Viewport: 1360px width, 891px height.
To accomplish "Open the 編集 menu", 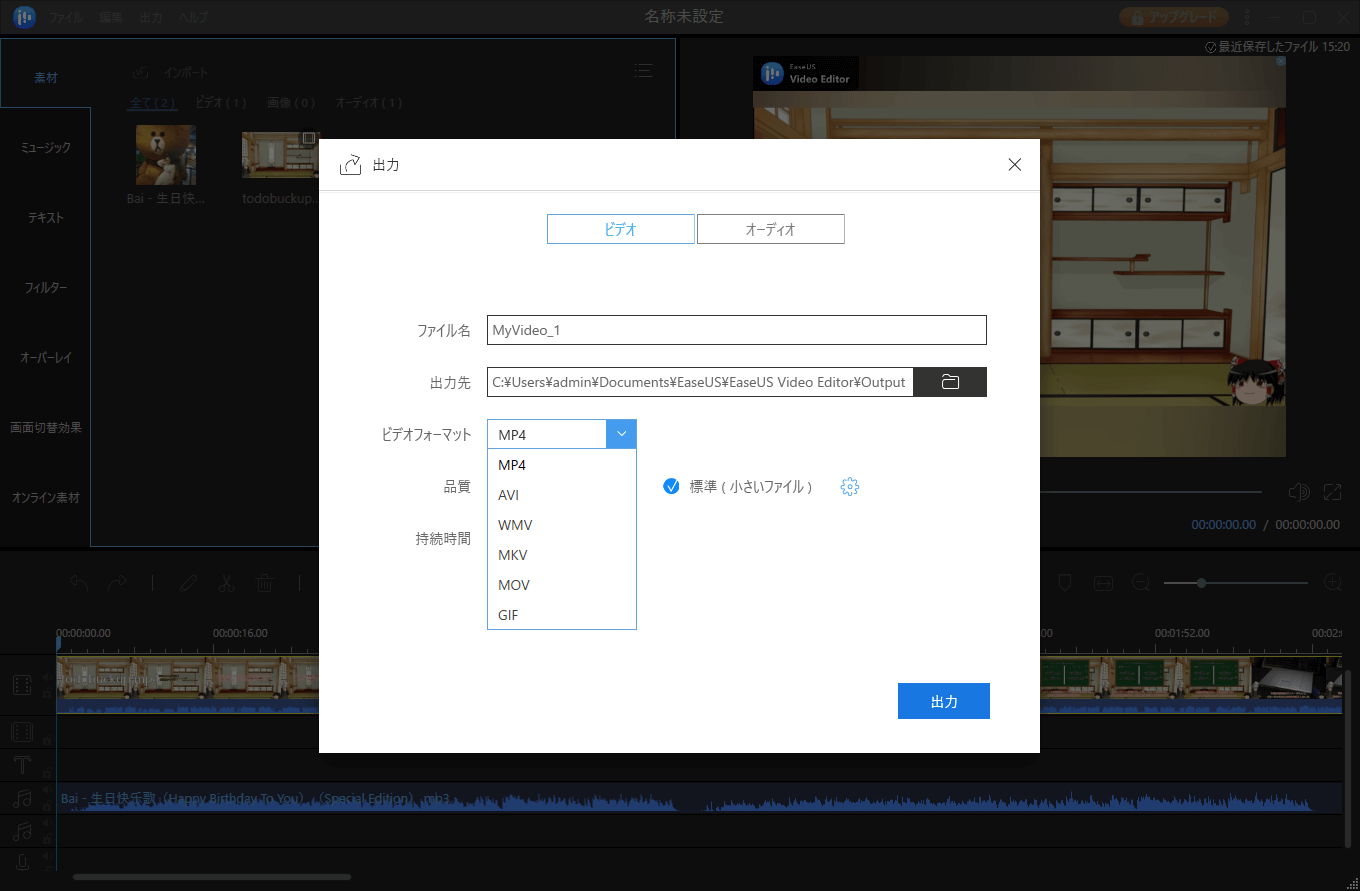I will point(112,18).
